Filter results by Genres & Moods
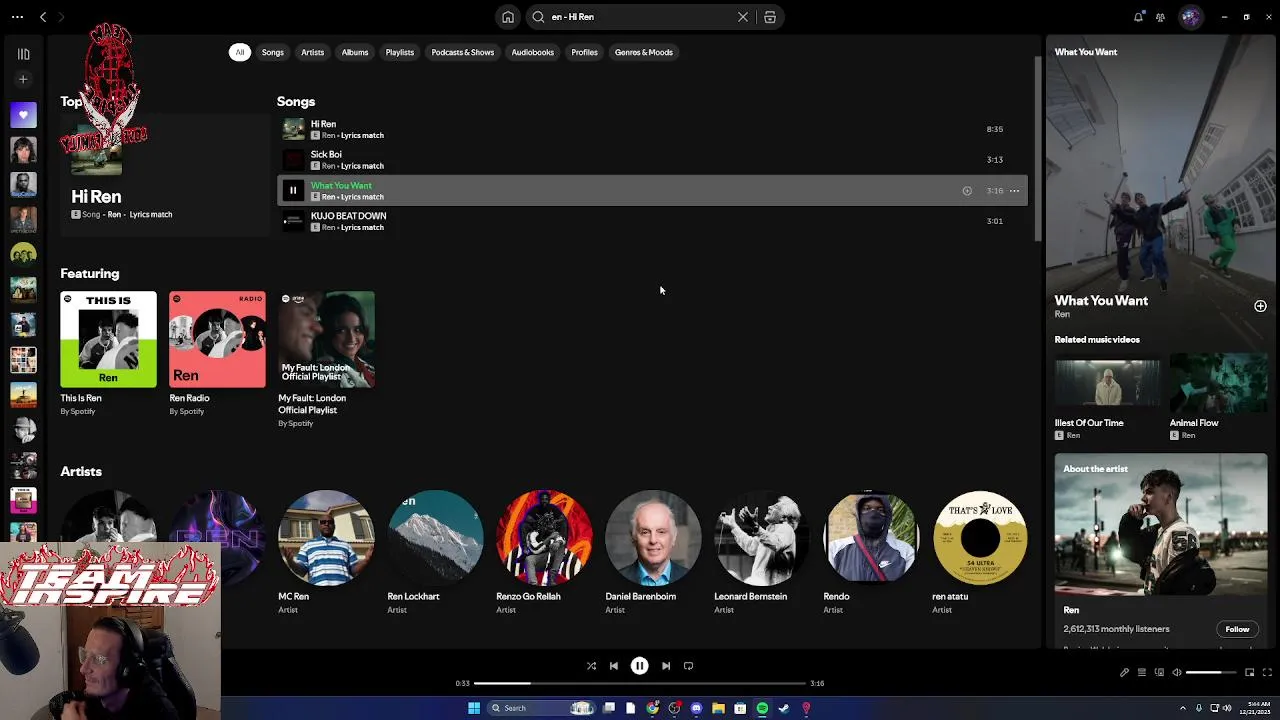 tap(644, 52)
